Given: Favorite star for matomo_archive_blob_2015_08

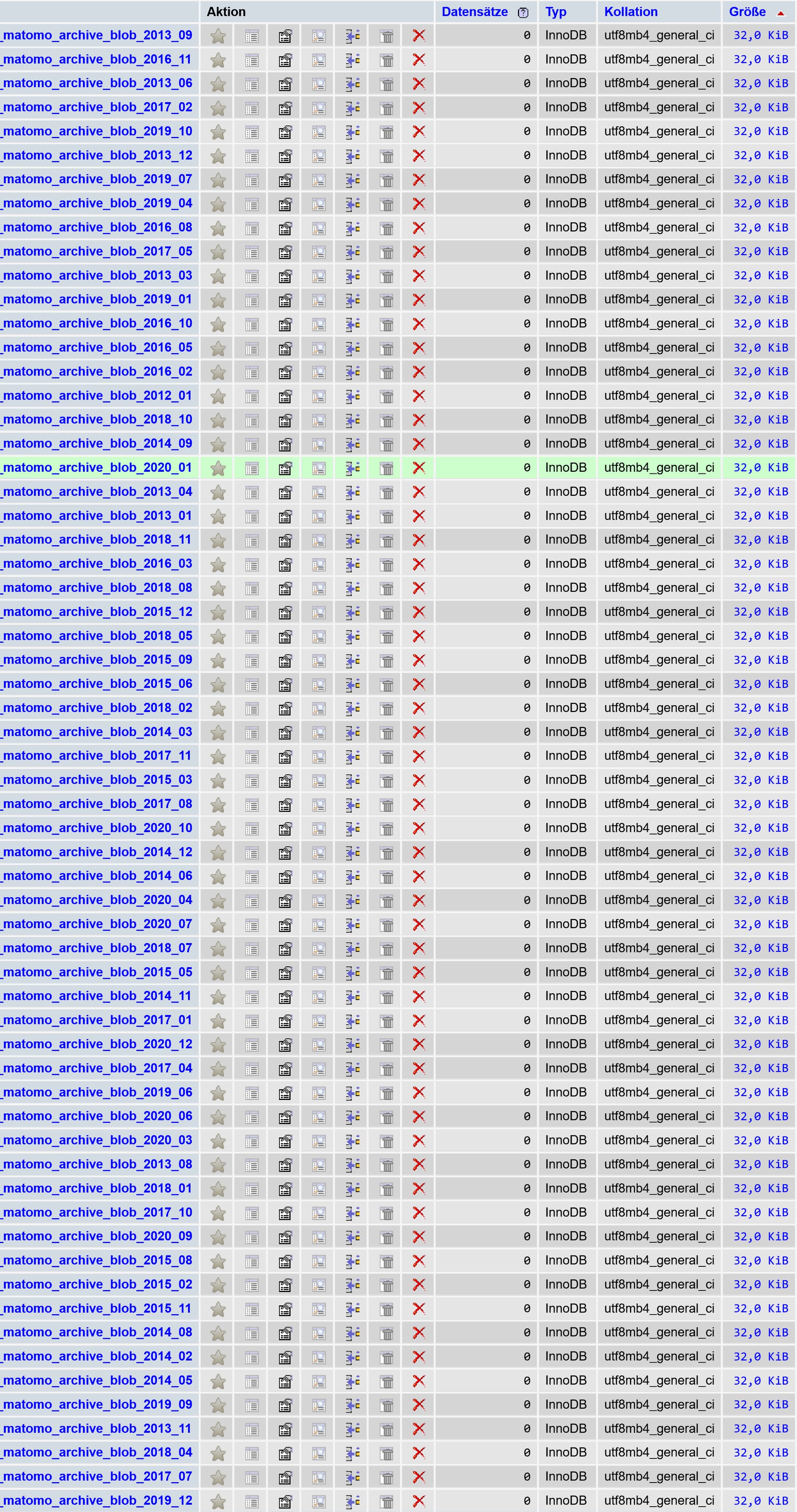Looking at the screenshot, I should click(x=218, y=1261).
